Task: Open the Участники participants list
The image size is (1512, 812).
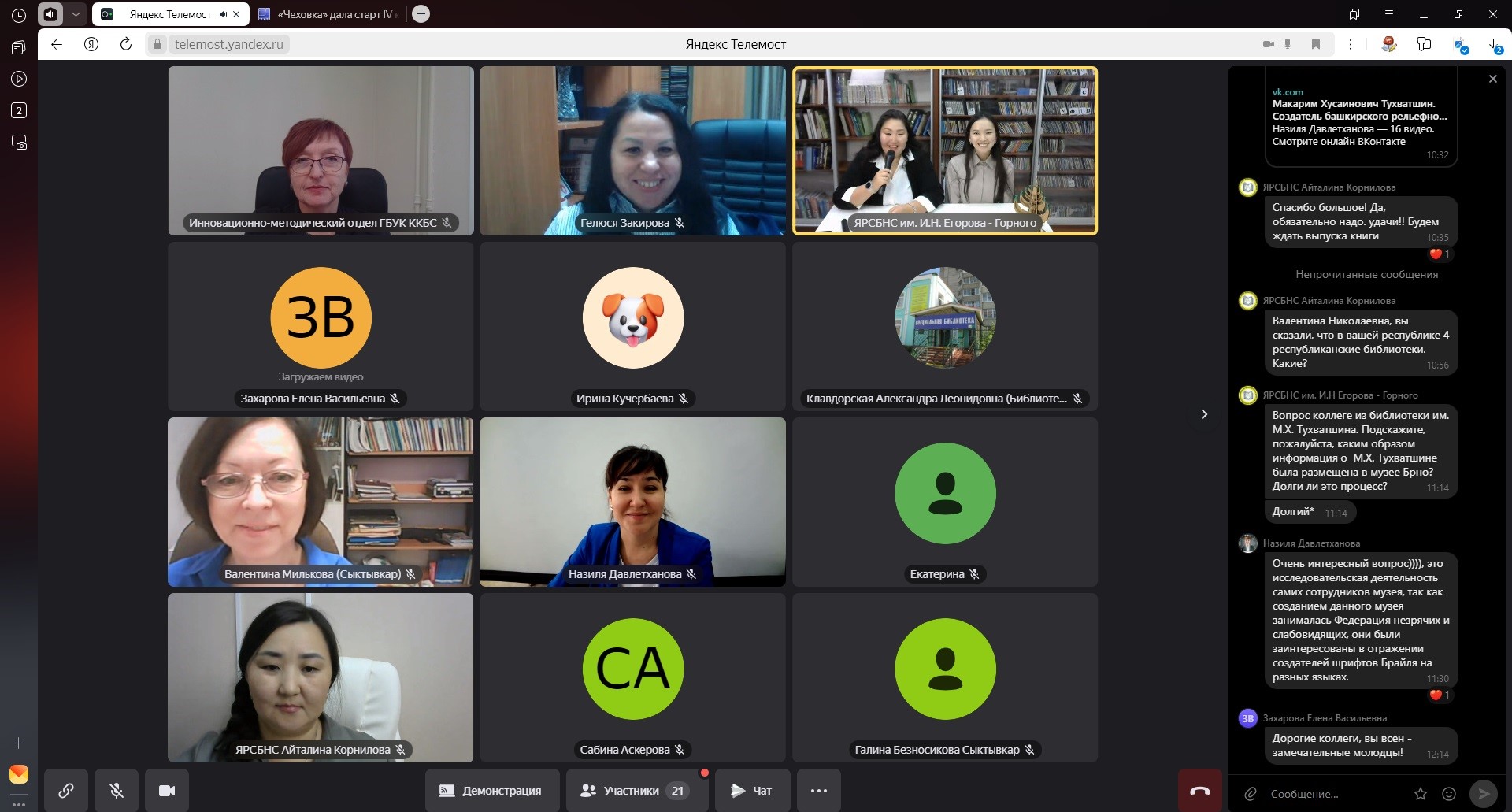Action: pos(637,790)
